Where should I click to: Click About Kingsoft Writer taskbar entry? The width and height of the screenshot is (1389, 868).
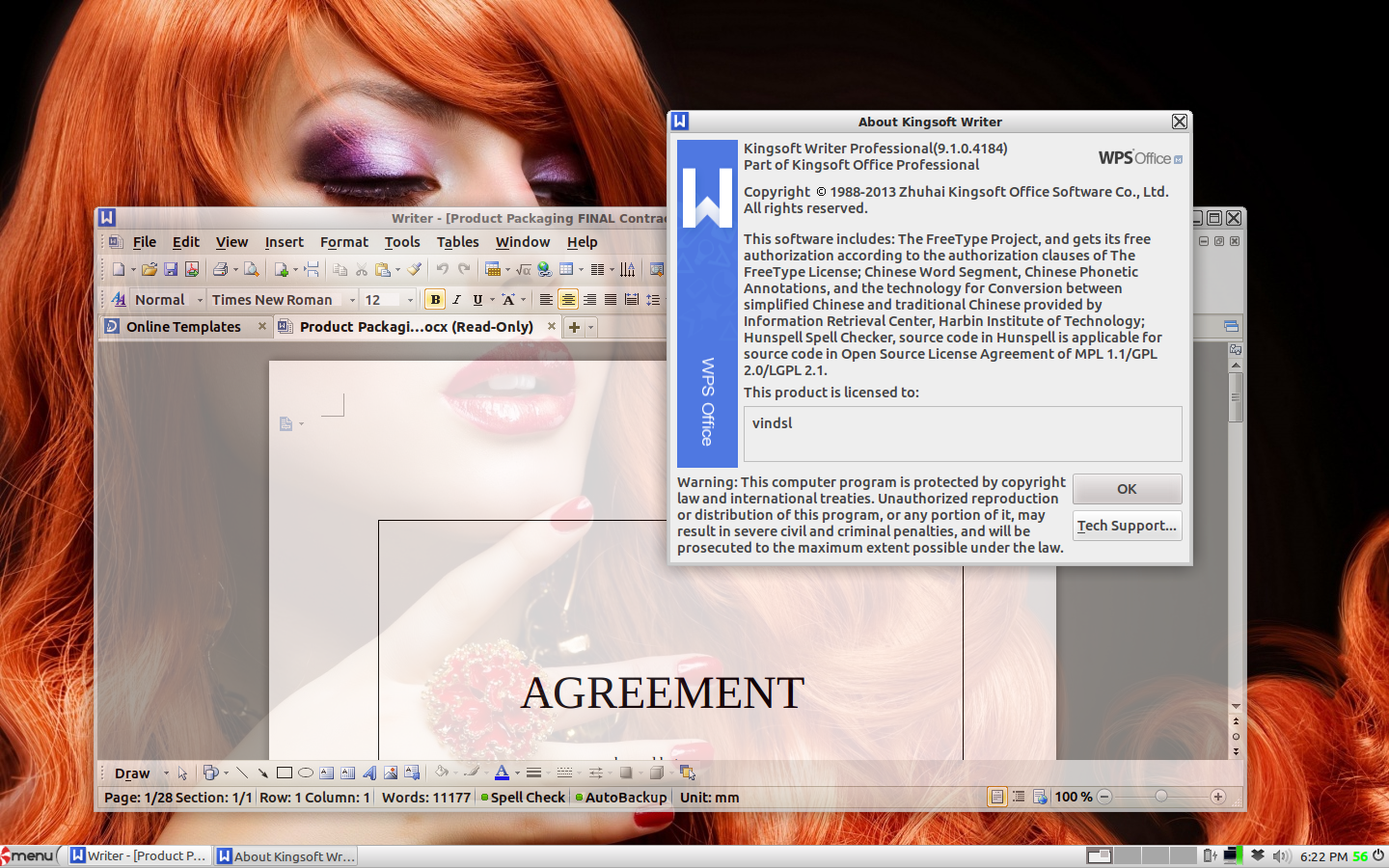(286, 855)
